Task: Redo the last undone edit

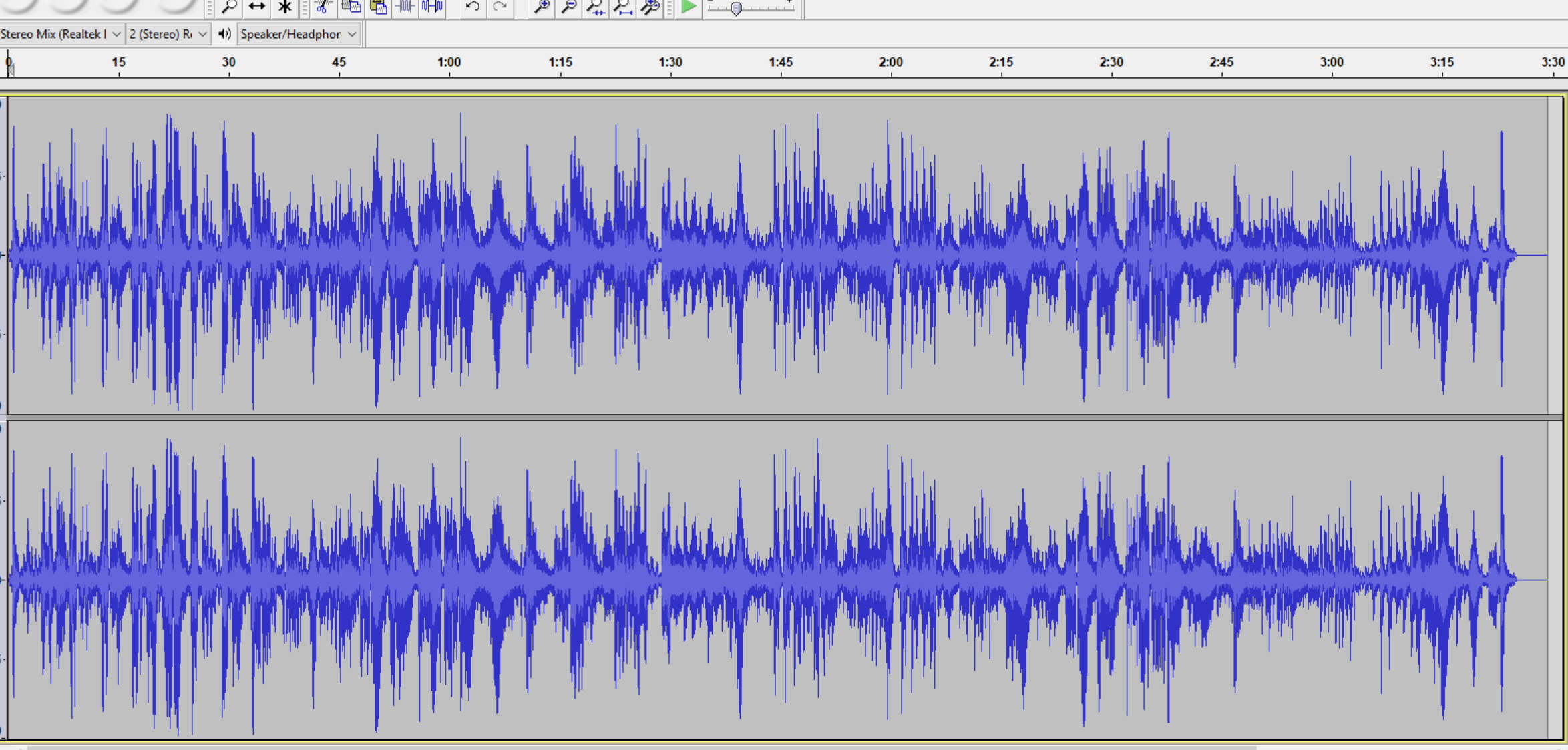Action: 500,7
